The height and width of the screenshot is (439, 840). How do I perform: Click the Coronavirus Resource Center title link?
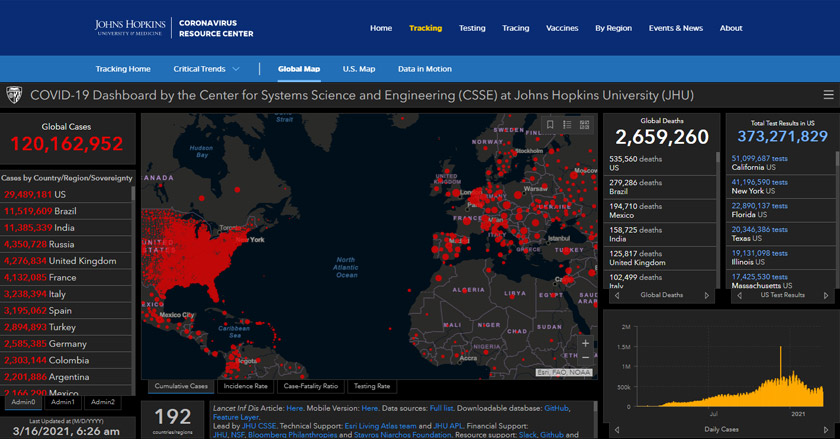click(216, 28)
